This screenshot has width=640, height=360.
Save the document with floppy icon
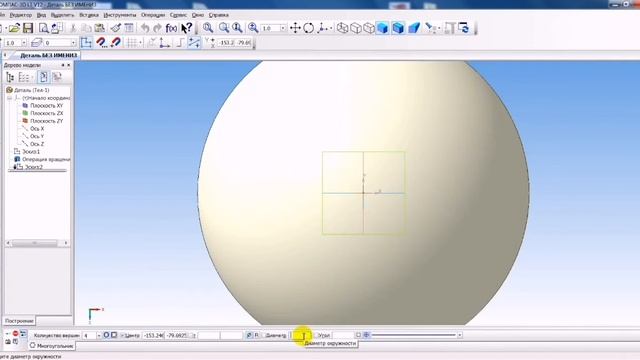click(28, 28)
